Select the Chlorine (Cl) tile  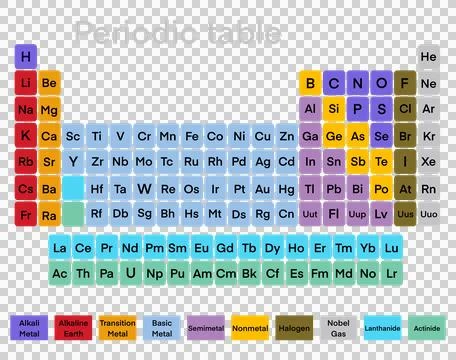(405, 109)
